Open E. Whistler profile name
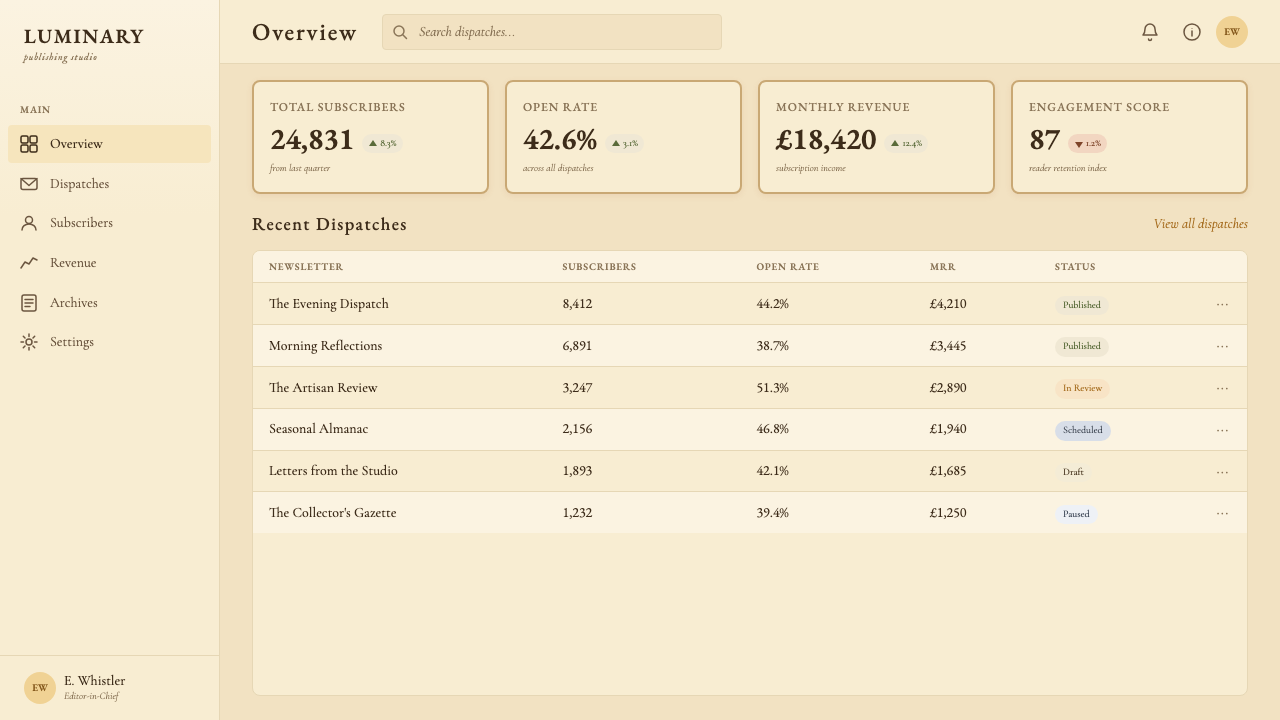The width and height of the screenshot is (1280, 720). [95, 681]
